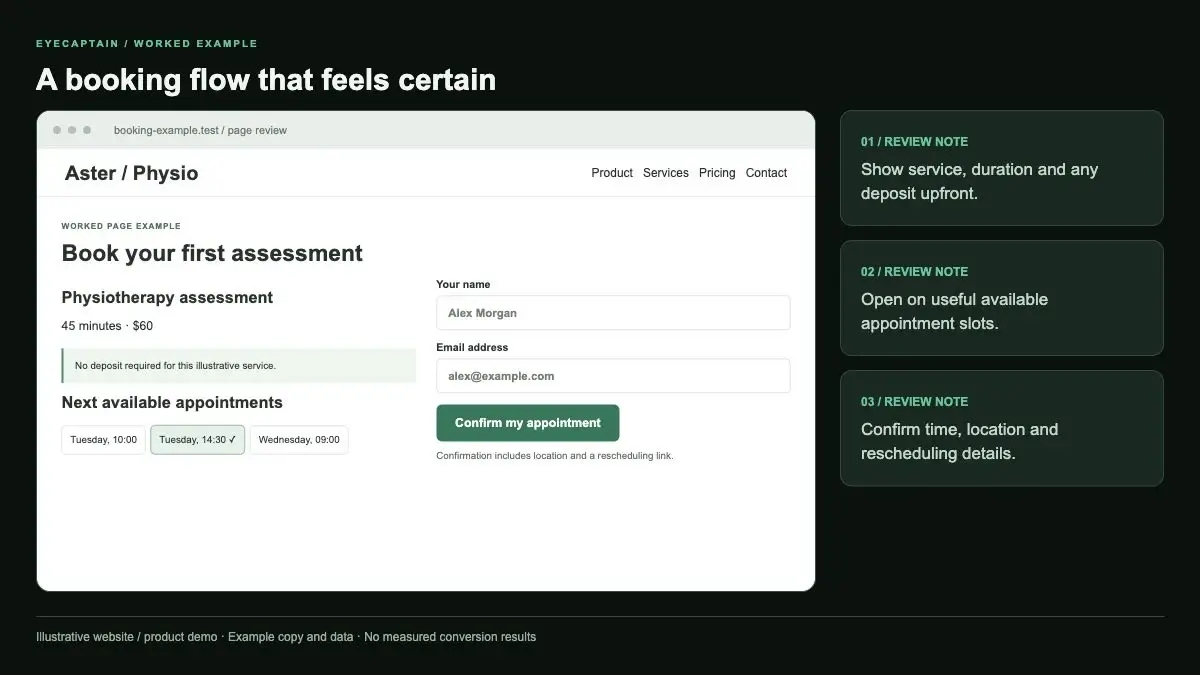
Task: Click the third gray browser window dot
Action: tap(87, 130)
